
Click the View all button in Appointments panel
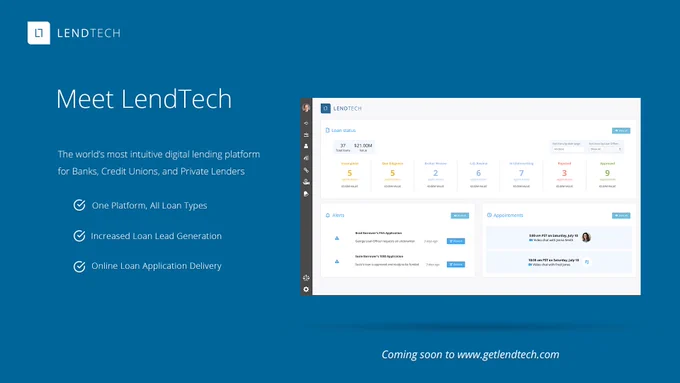coord(621,216)
